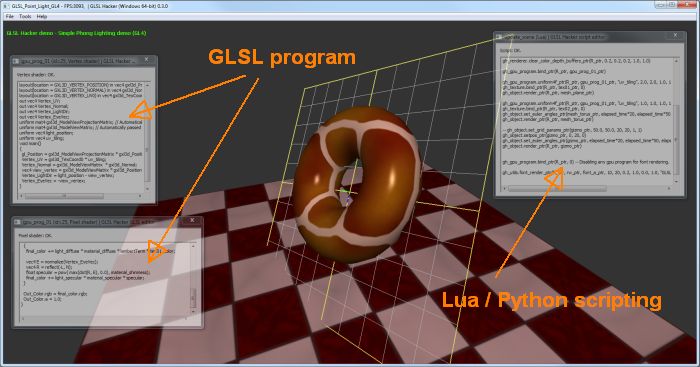The height and width of the screenshot is (367, 700).
Task: Click the 'Vertex shader: OK.' status label
Action: click(36, 75)
